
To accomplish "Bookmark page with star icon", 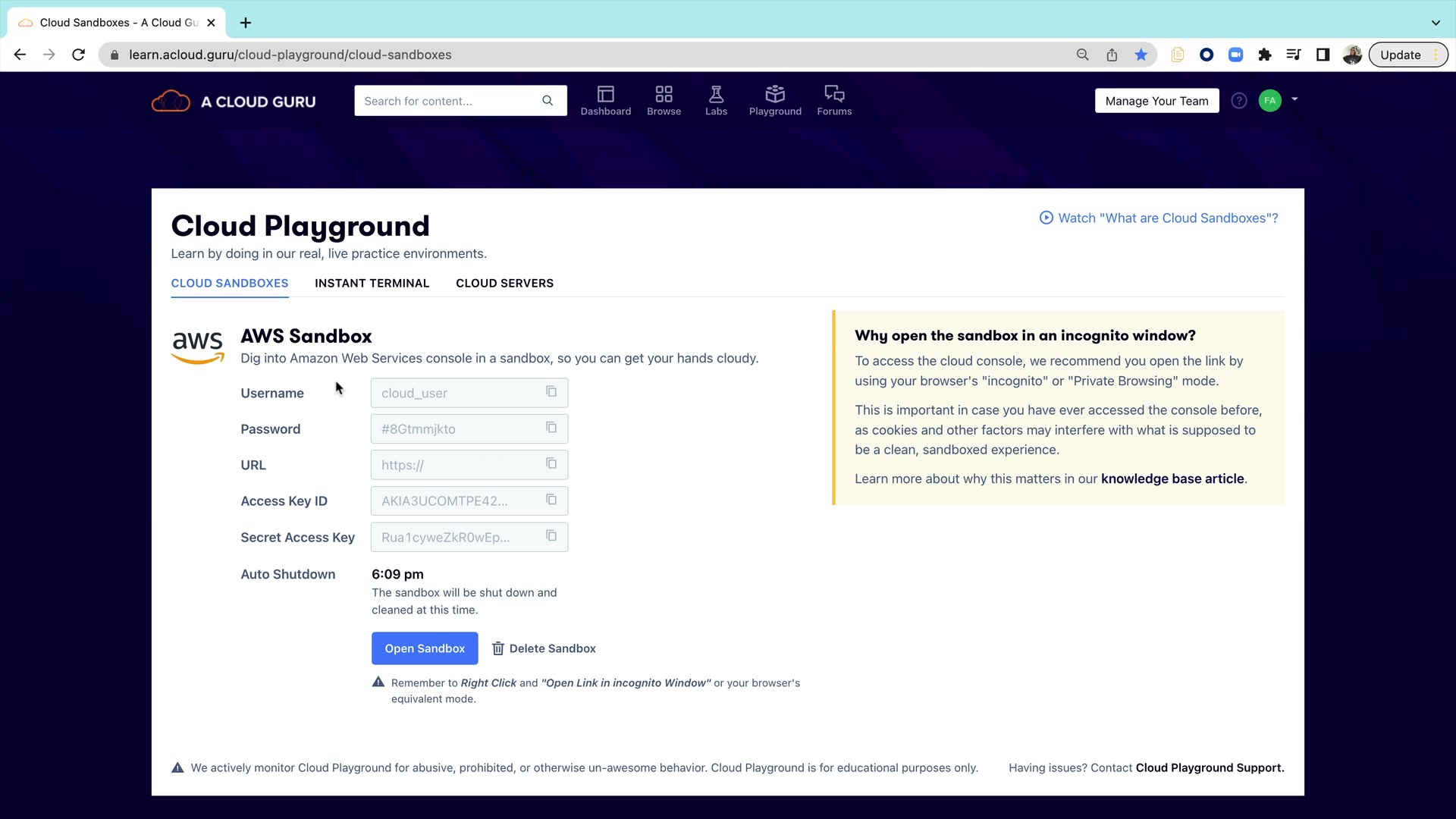I will point(1141,55).
